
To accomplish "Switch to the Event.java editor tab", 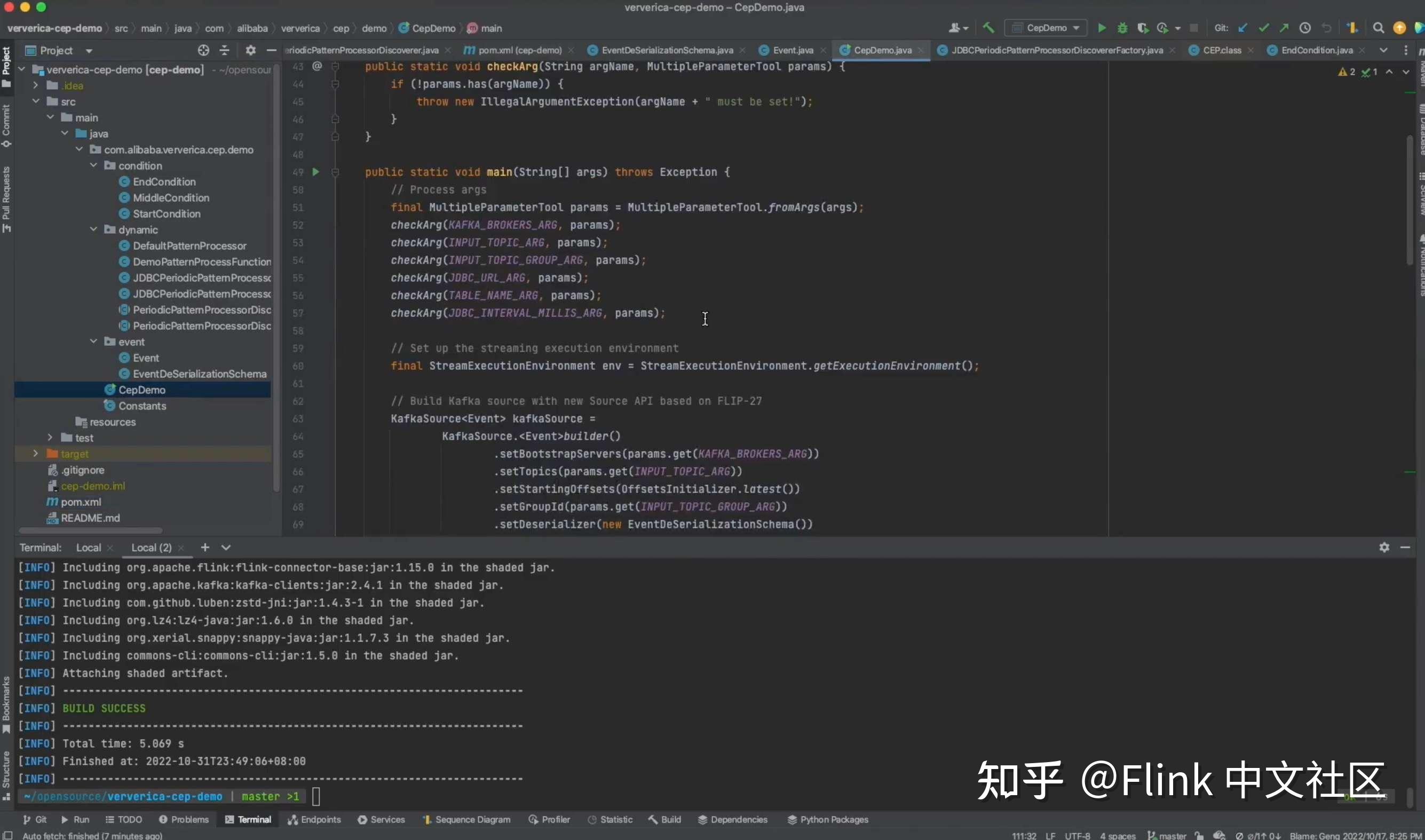I will tap(793, 50).
